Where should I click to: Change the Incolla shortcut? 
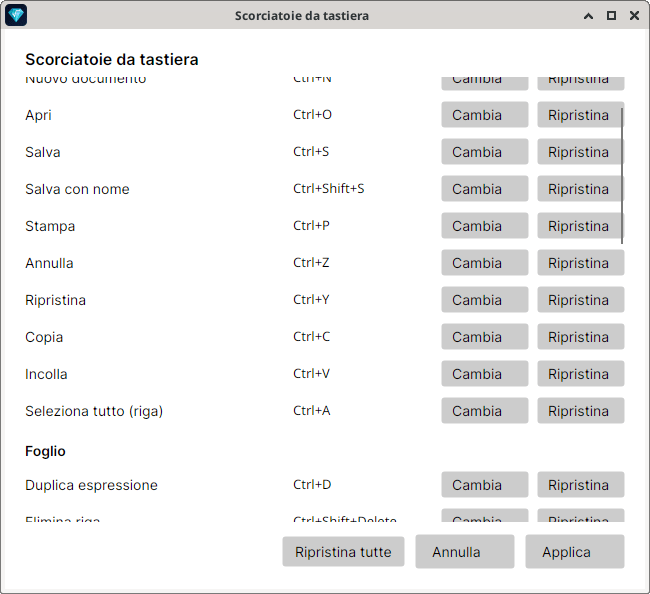click(485, 374)
